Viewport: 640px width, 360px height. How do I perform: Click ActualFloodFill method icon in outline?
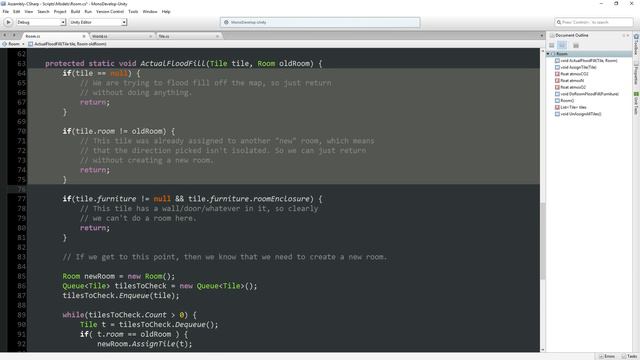557,60
